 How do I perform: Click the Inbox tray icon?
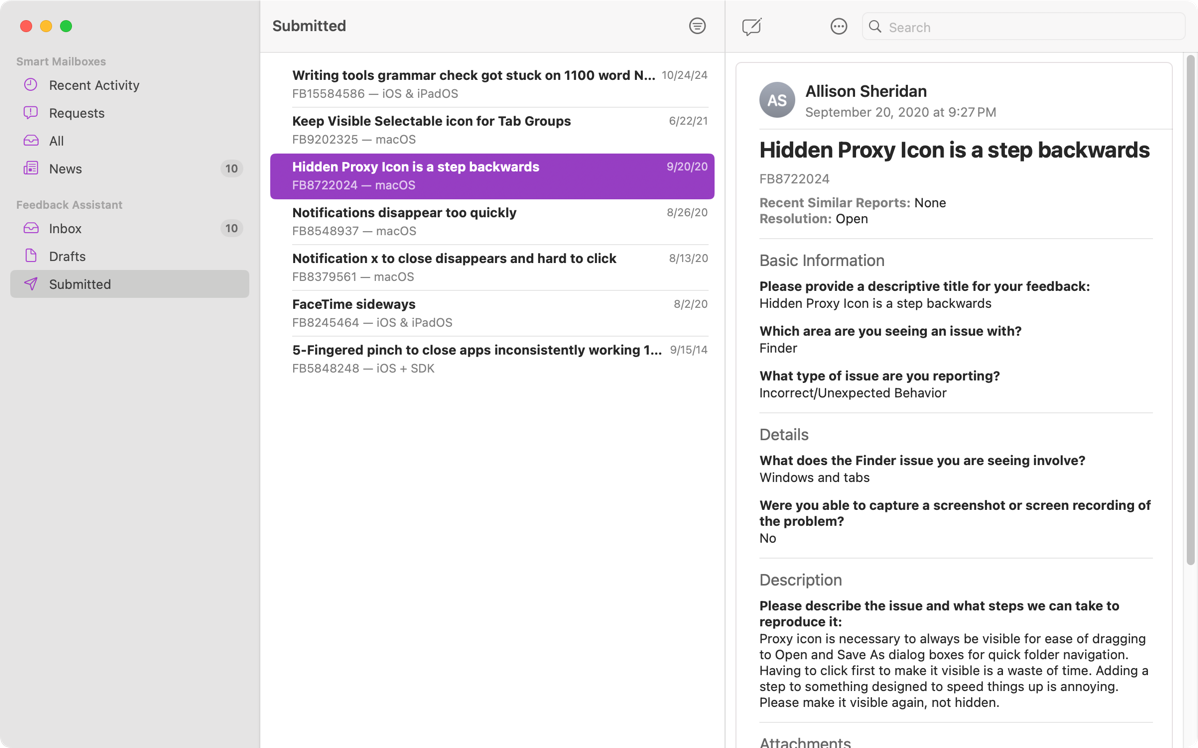click(31, 229)
